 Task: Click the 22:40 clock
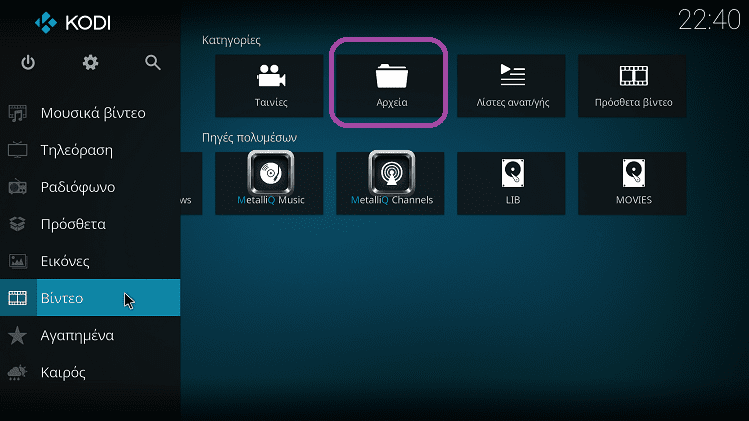[709, 21]
